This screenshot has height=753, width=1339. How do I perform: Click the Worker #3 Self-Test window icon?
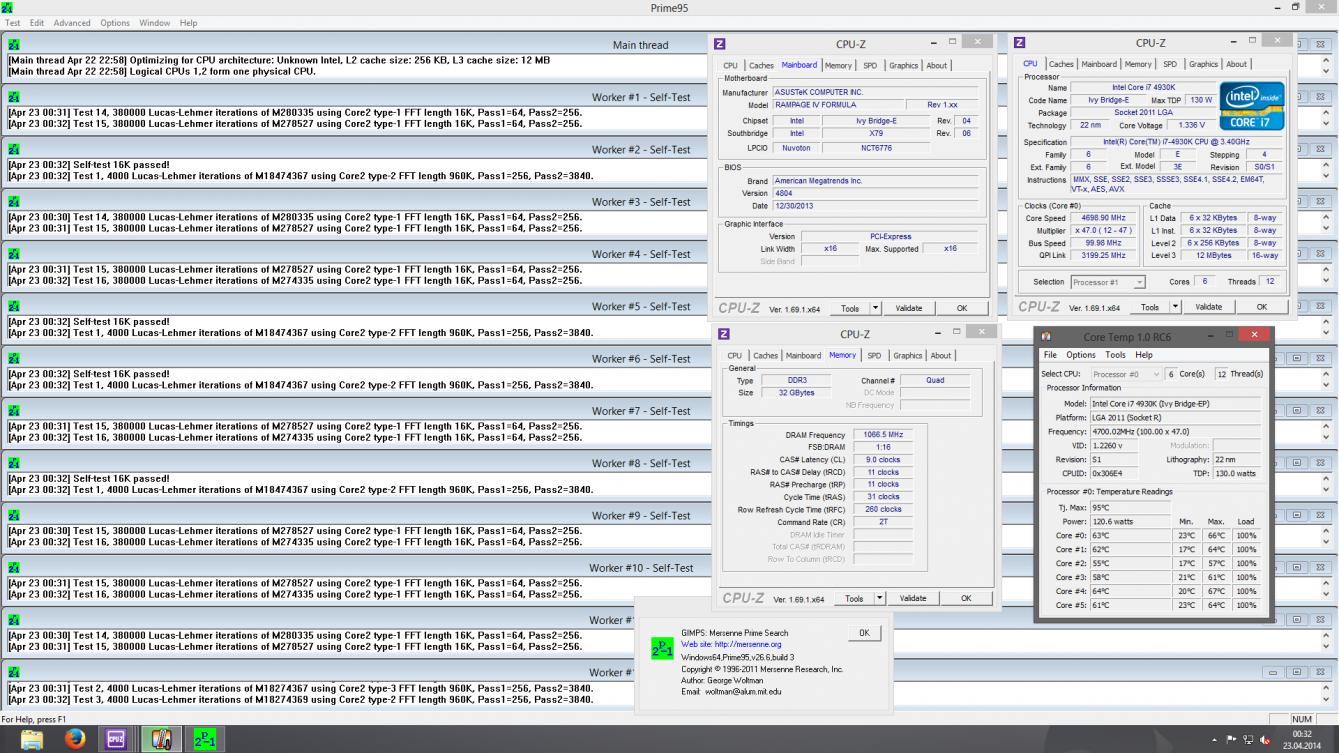(x=14, y=202)
